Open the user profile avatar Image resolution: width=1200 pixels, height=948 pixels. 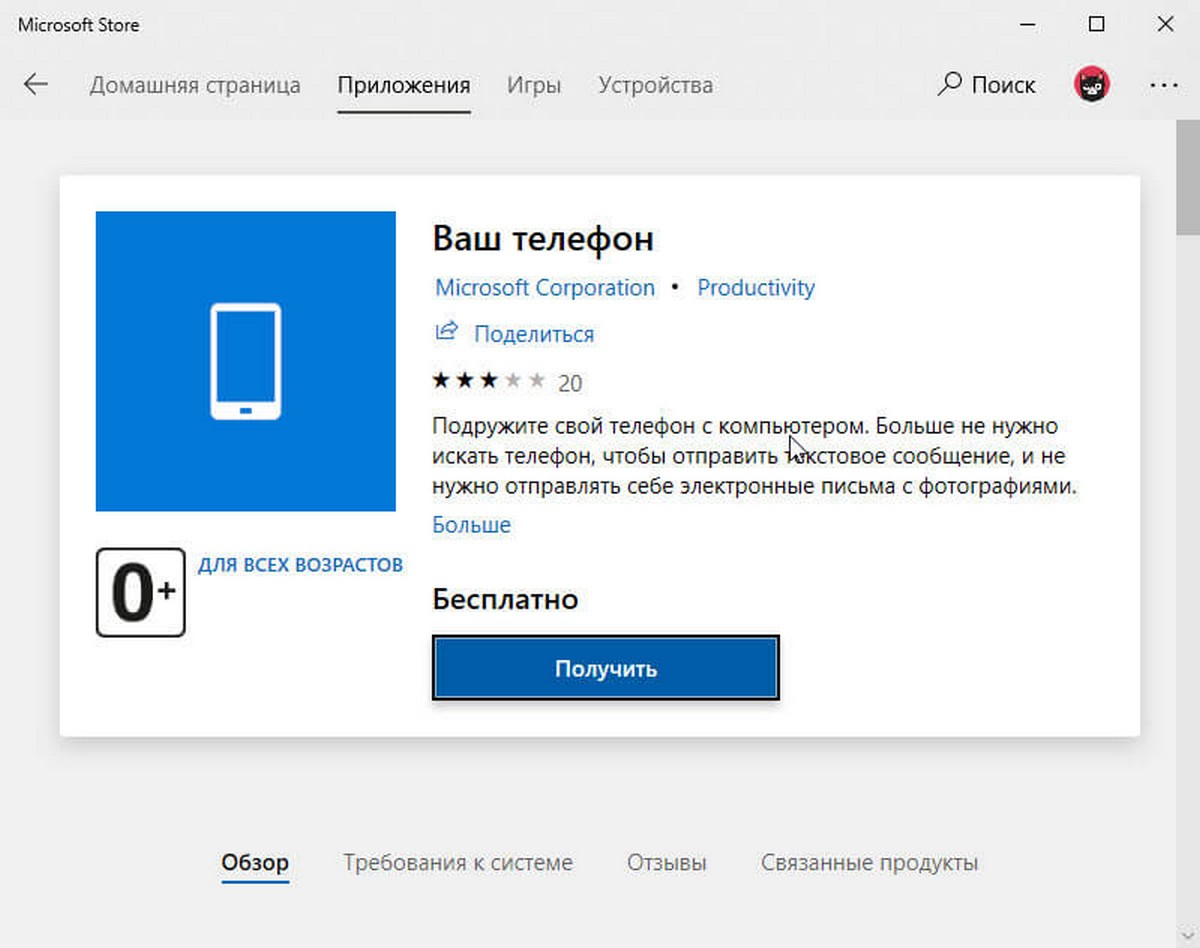point(1092,85)
